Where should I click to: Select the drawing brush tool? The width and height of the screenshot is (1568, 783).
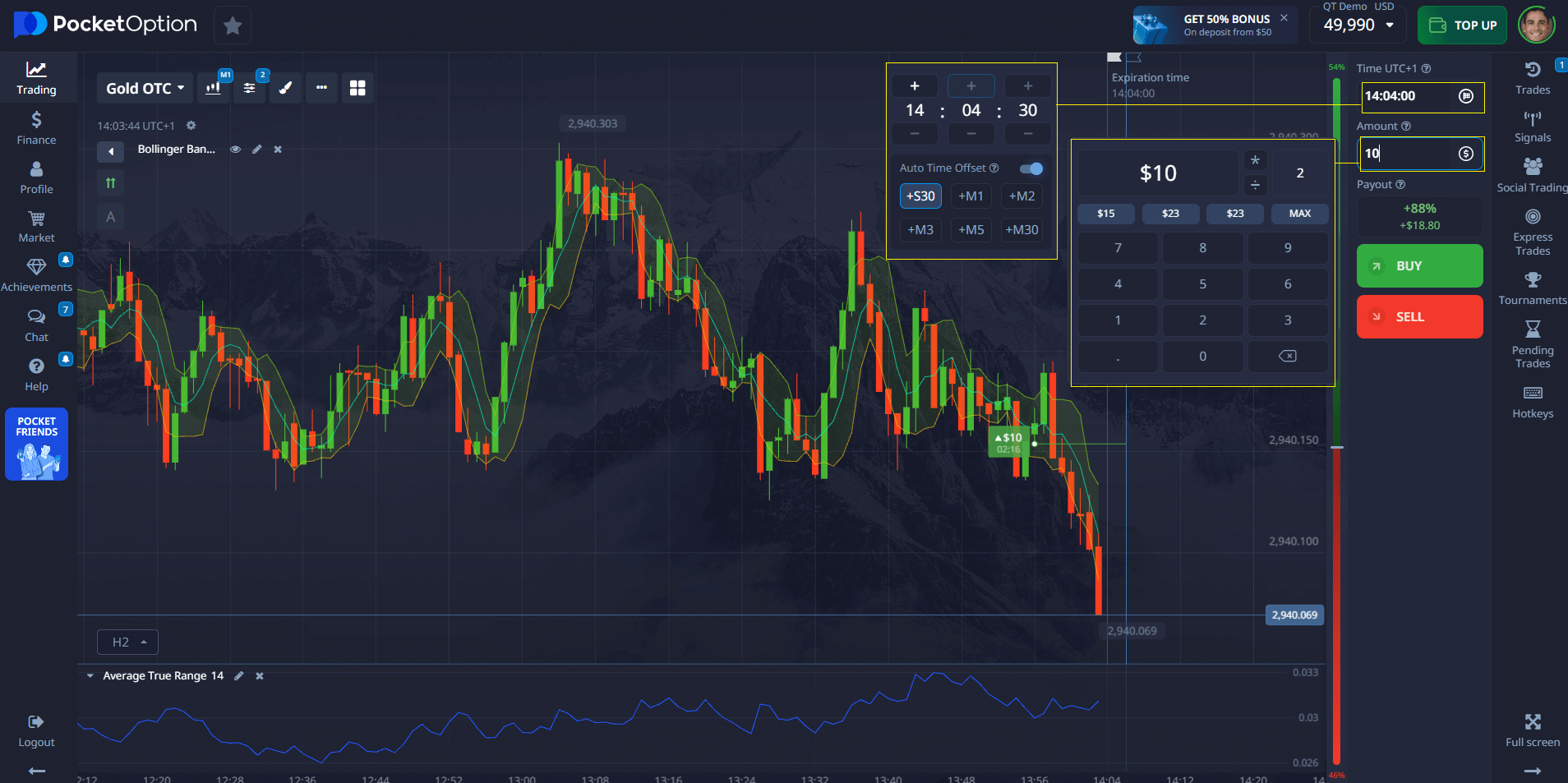(285, 88)
